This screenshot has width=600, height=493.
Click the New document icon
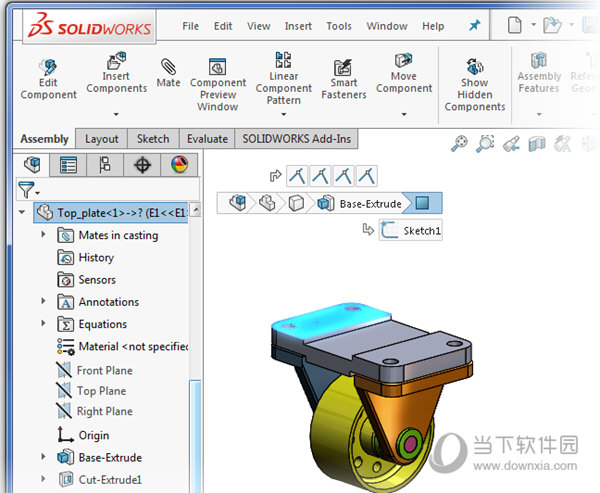pyautogui.click(x=514, y=25)
